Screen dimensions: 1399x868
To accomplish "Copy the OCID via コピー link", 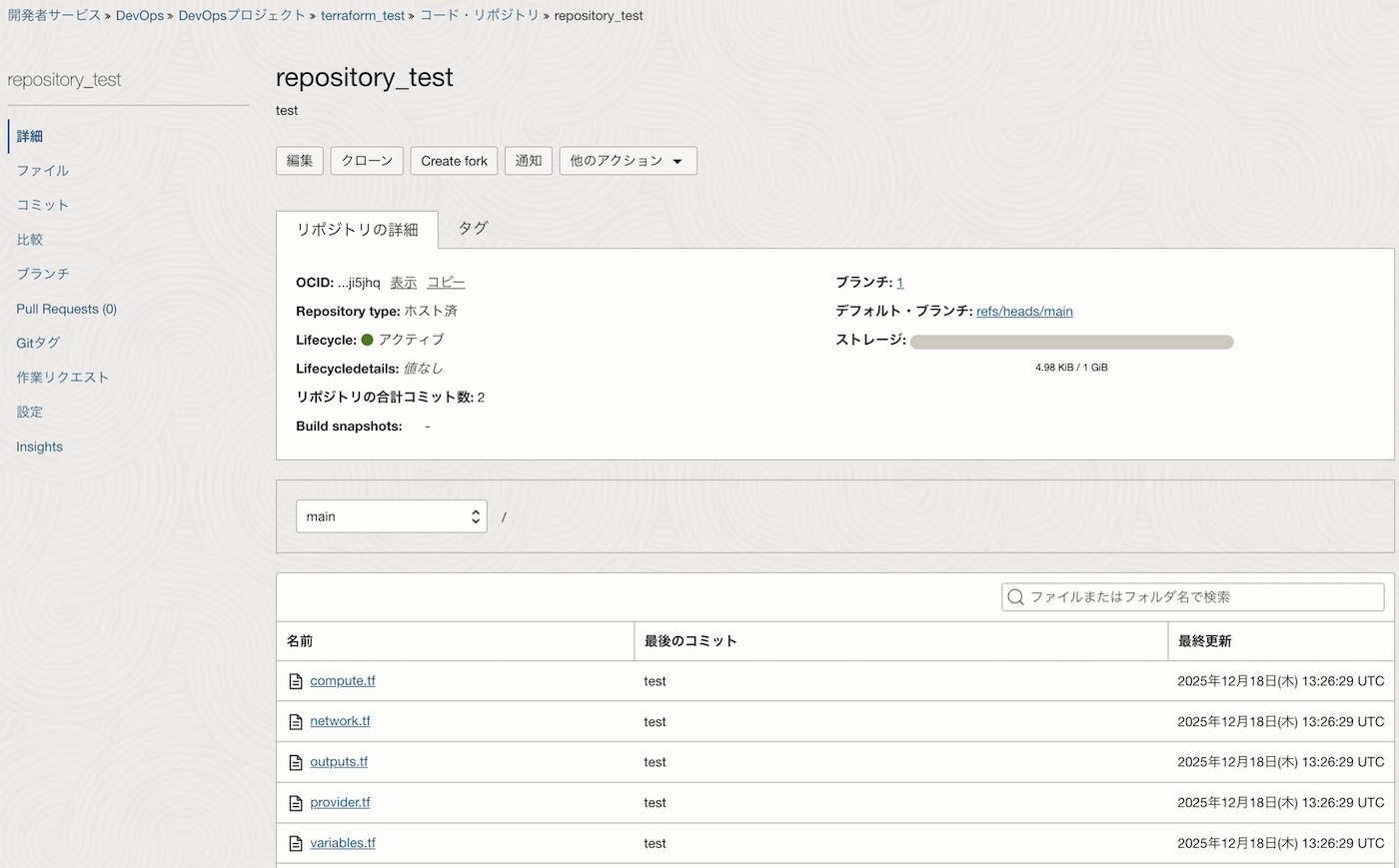I will pos(446,283).
